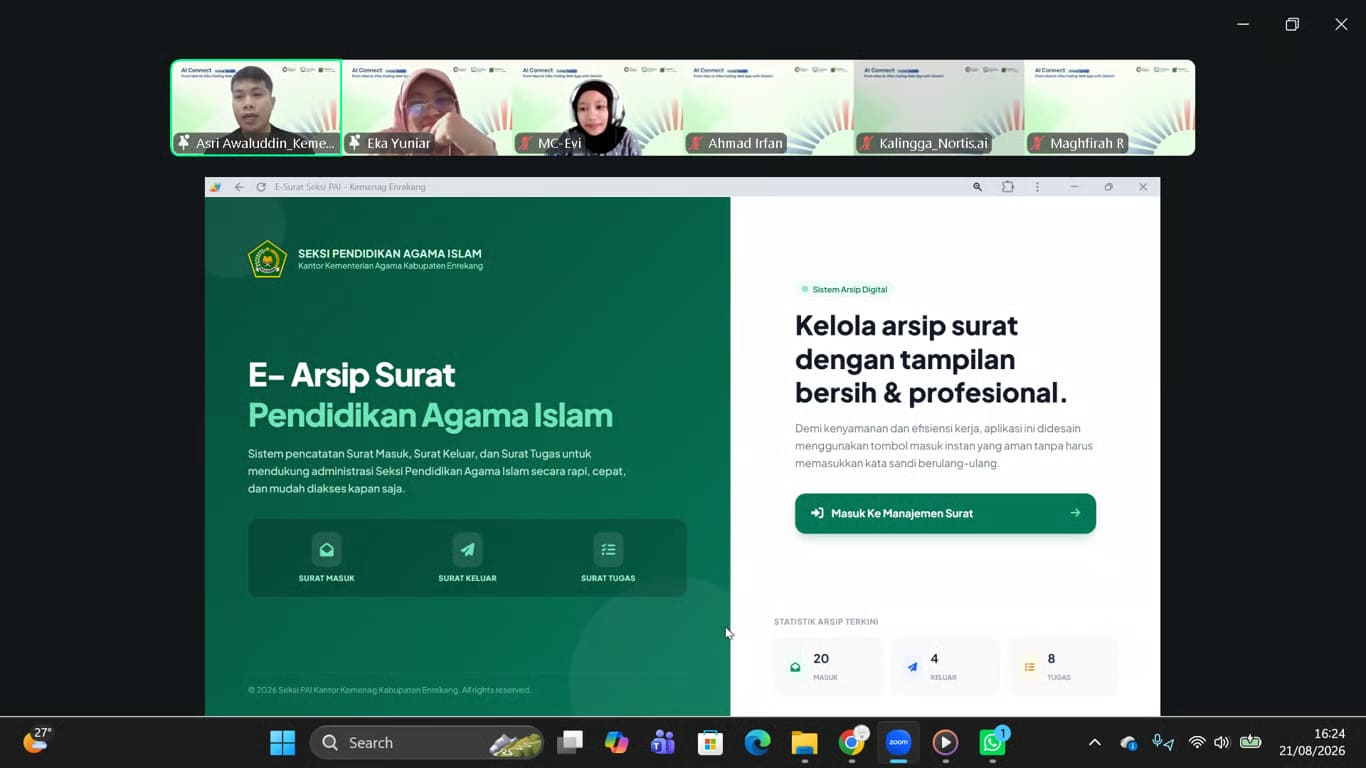
Task: Open three-dot menu in shared browser
Action: tap(1037, 187)
